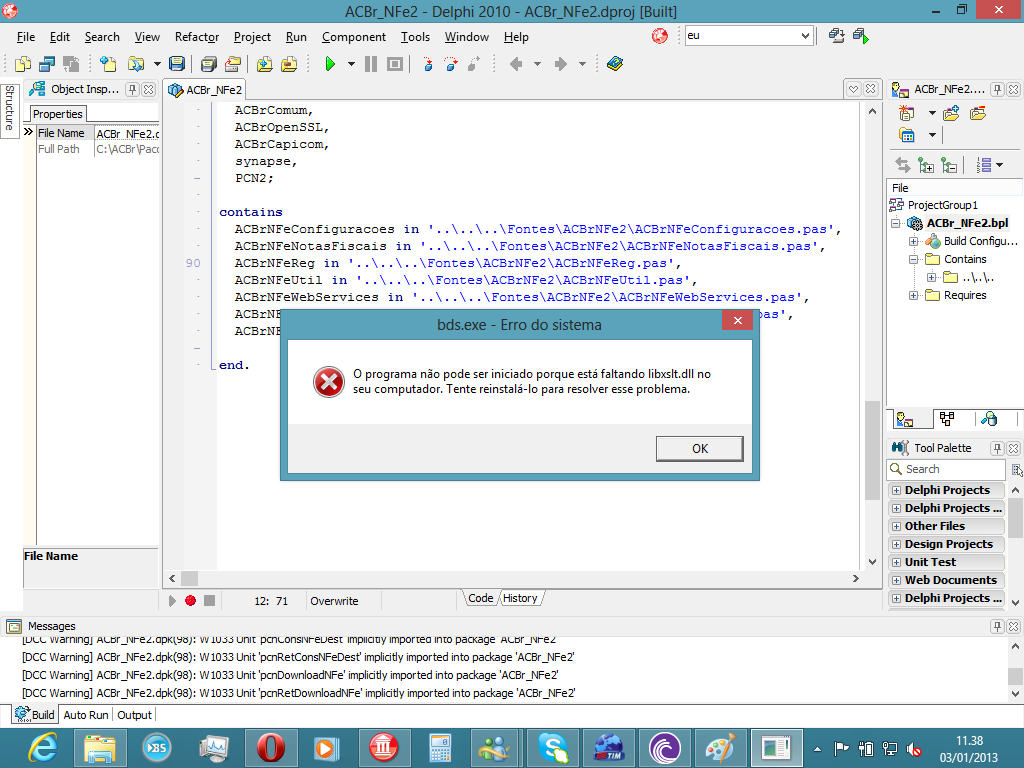Click the Run (green play) toolbar button
Viewport: 1024px width, 768px height.
[330, 64]
